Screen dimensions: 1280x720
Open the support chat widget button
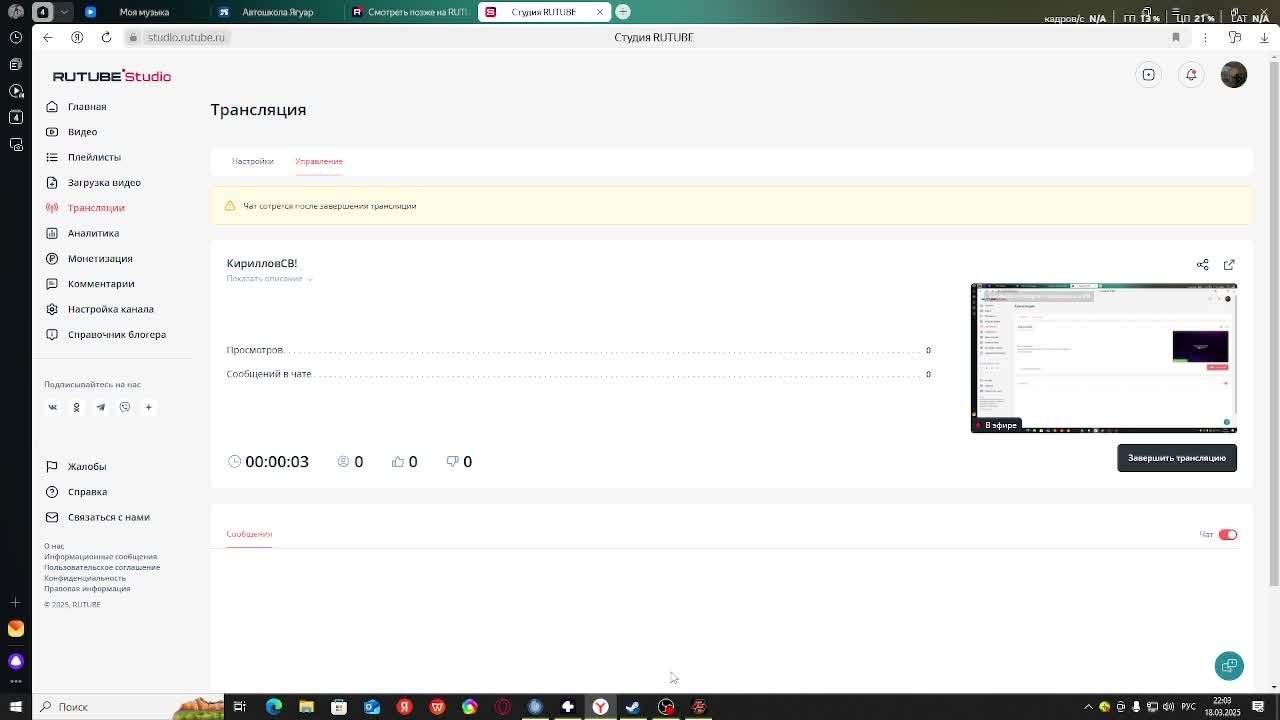(1229, 666)
